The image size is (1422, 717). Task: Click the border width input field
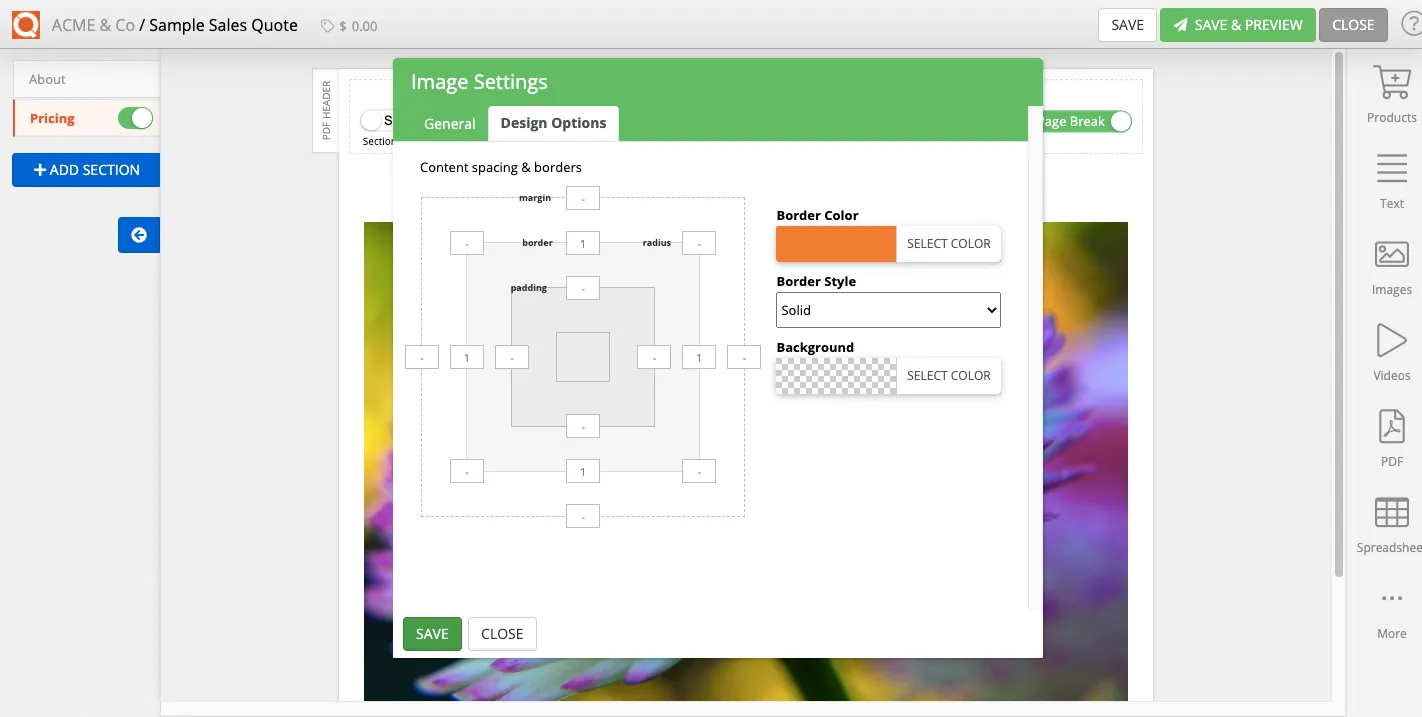(x=583, y=243)
